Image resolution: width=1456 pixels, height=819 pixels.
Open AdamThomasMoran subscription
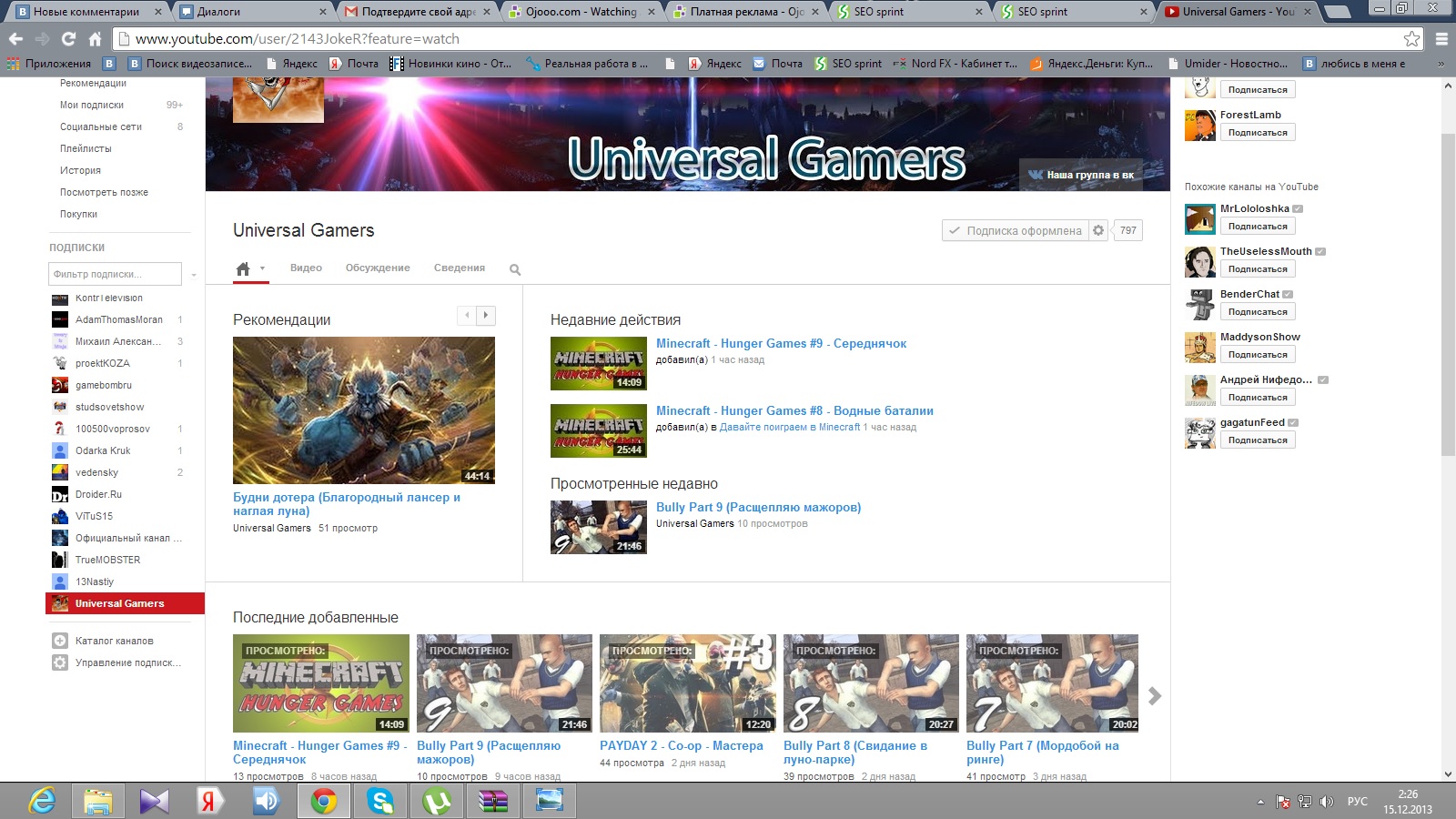click(x=118, y=319)
